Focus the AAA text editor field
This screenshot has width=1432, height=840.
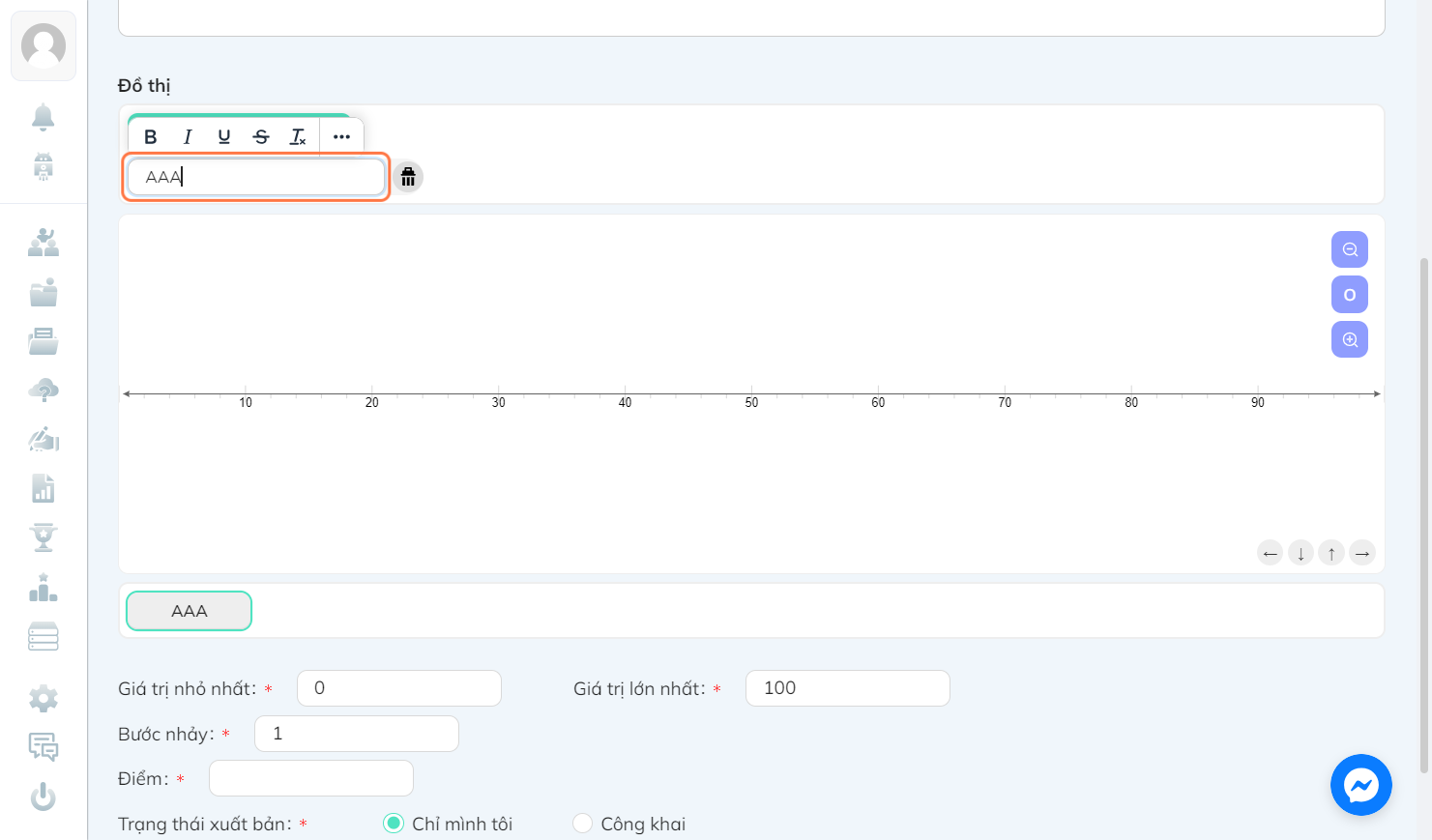[256, 177]
